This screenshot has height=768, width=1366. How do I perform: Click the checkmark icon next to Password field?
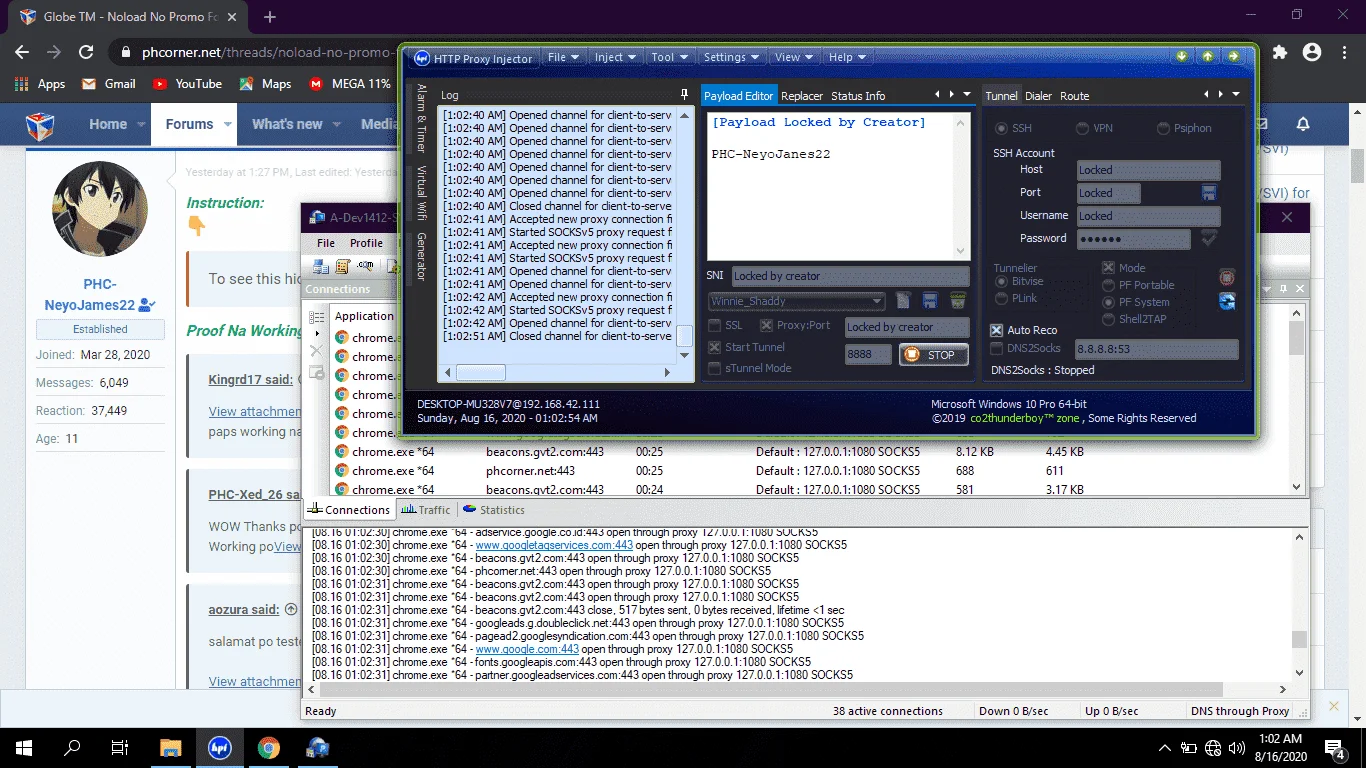click(1209, 239)
